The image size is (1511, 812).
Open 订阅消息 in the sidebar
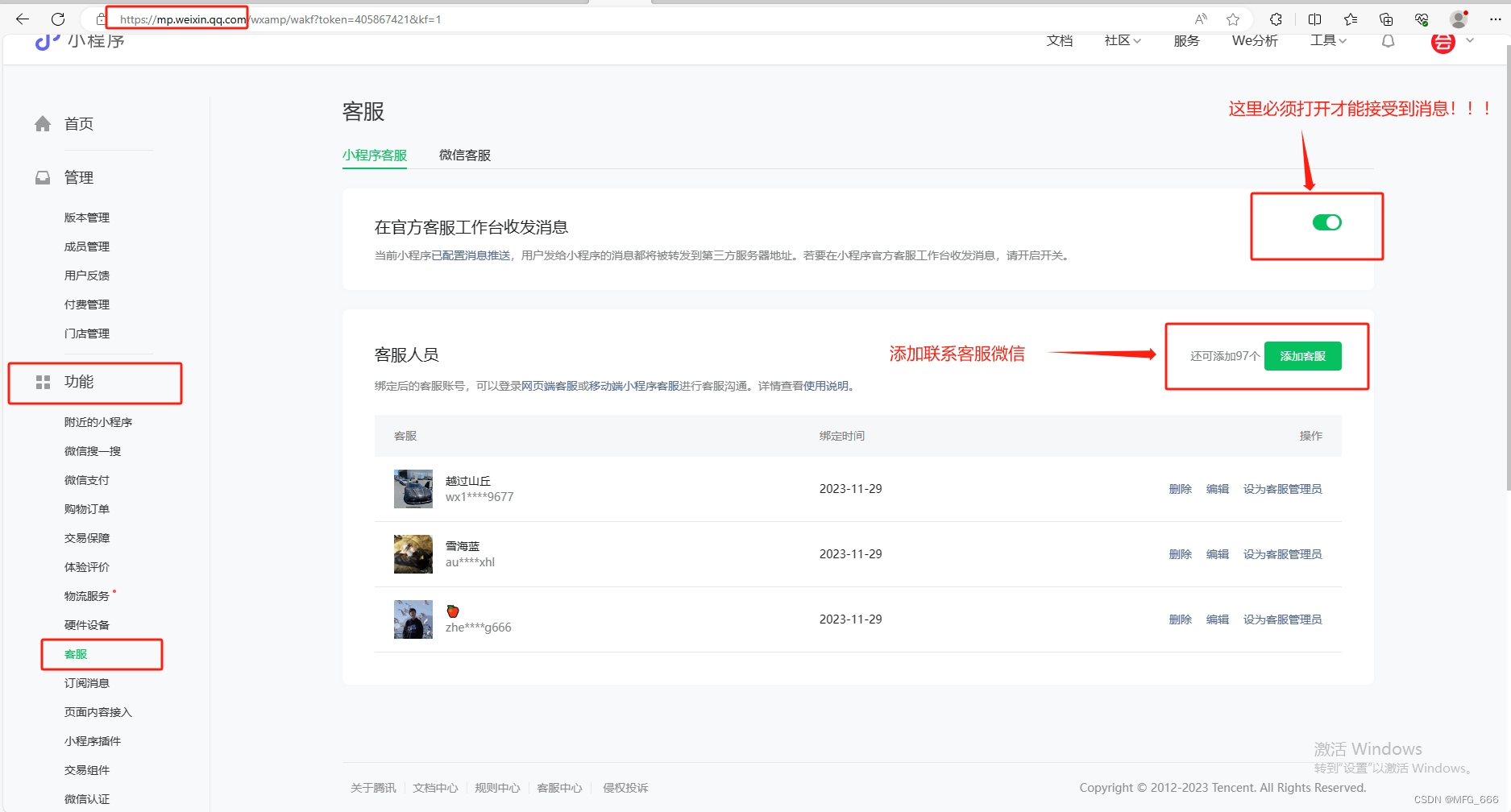pyautogui.click(x=87, y=683)
